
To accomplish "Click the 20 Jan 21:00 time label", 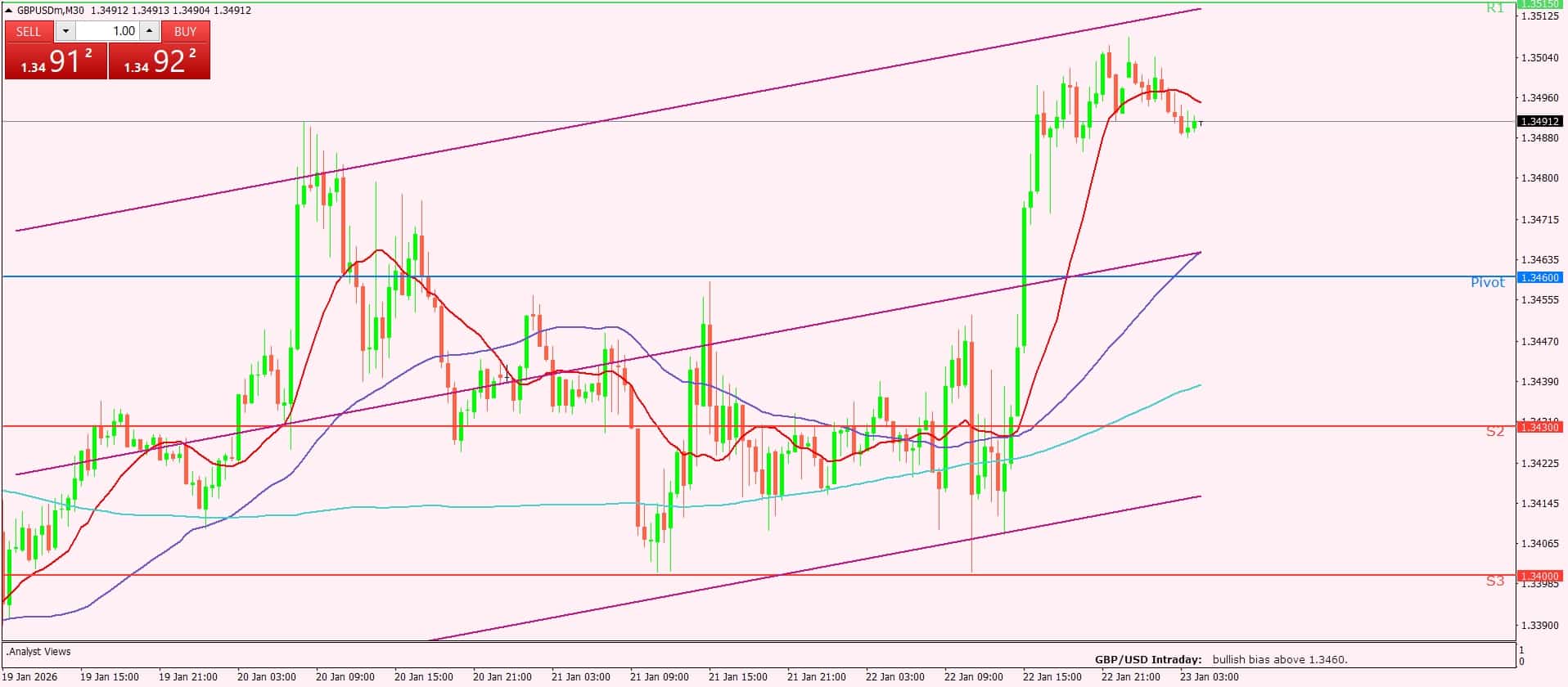I will 502,677.
